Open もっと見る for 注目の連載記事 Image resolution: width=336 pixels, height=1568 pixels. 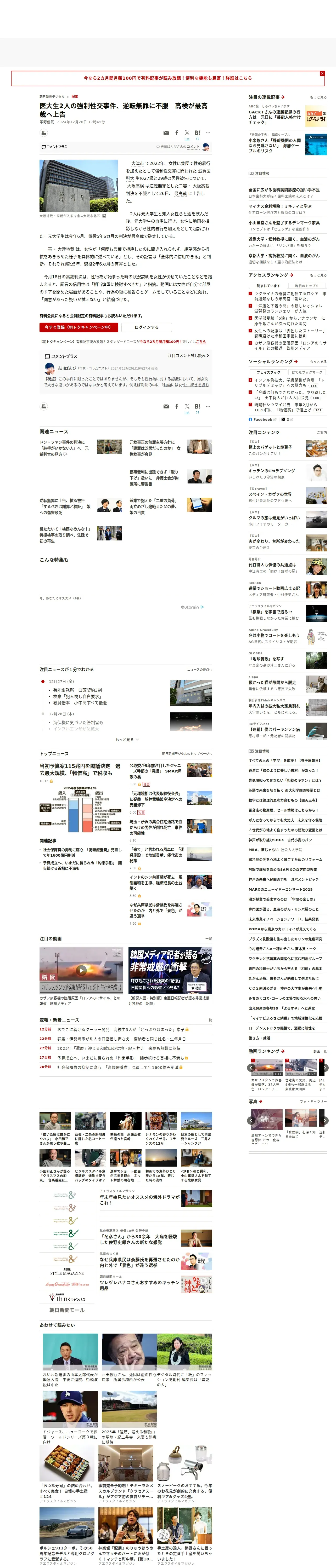(318, 97)
